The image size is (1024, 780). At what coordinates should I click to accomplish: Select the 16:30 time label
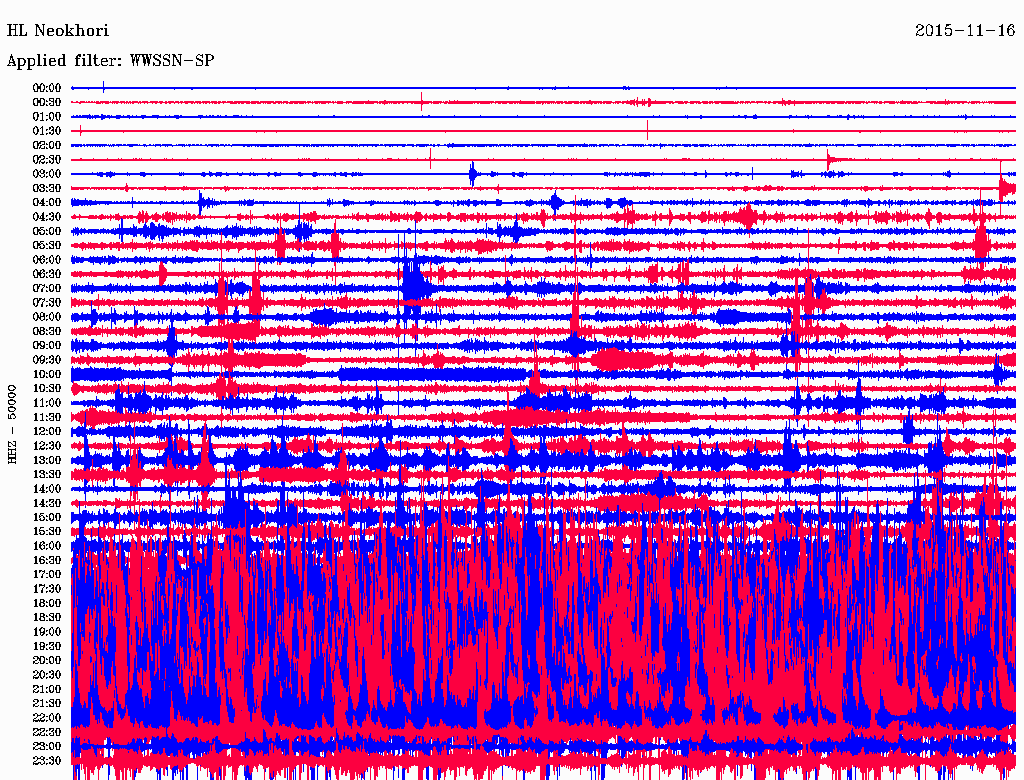pos(47,561)
